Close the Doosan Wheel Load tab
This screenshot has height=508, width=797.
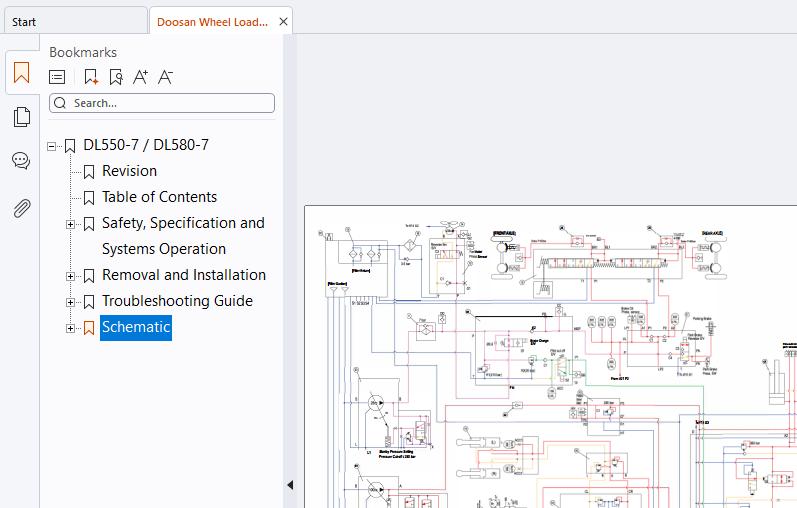pos(284,22)
